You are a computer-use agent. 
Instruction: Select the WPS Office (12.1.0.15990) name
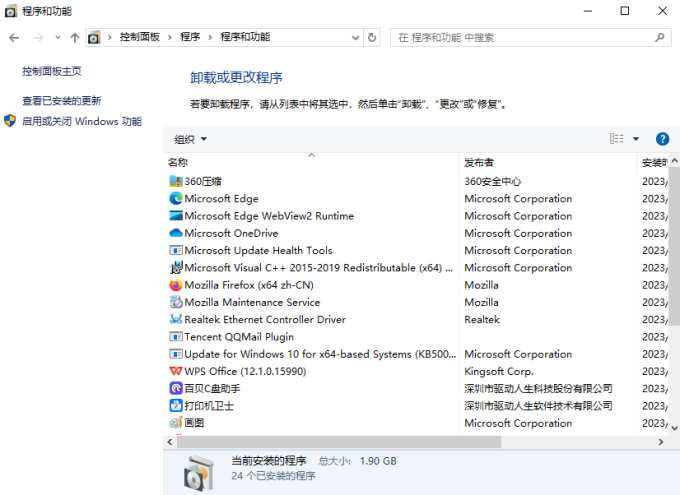(245, 371)
